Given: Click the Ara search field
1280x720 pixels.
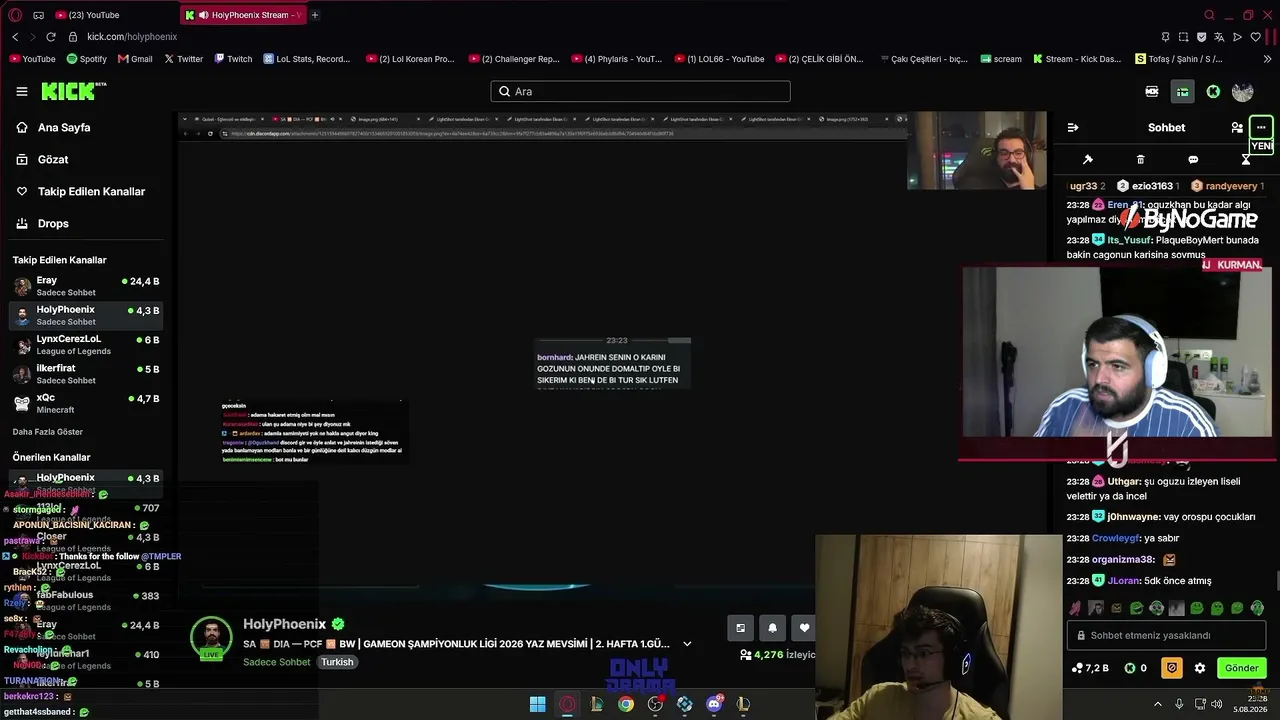Looking at the screenshot, I should 640,91.
